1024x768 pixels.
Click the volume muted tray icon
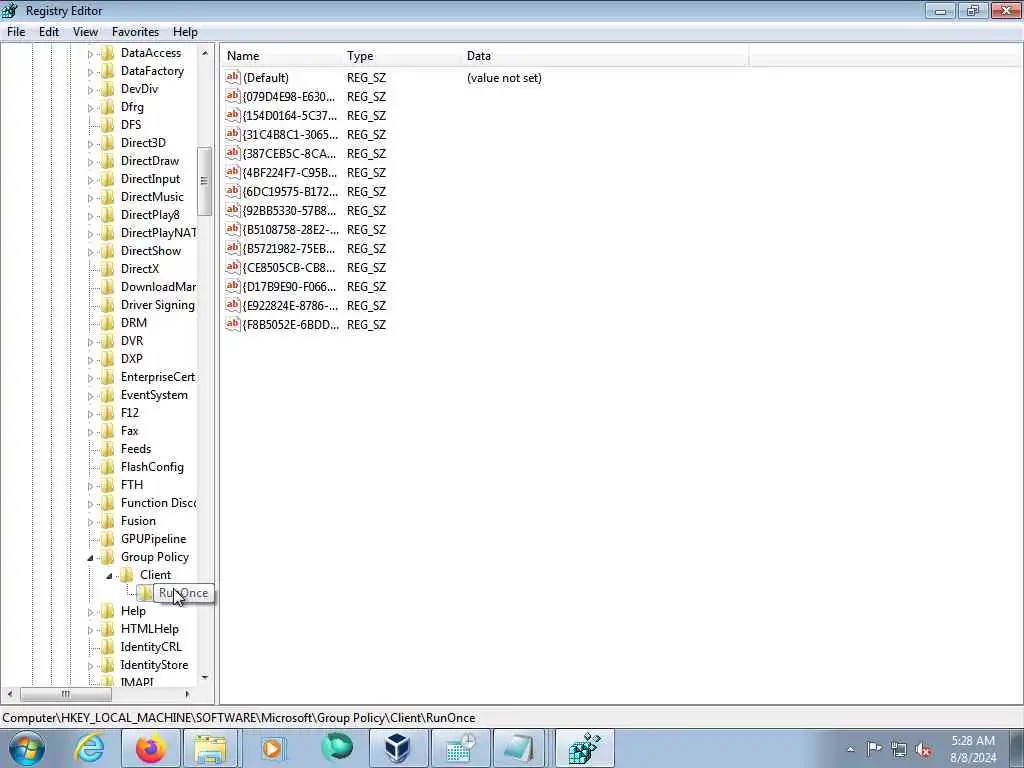click(x=923, y=750)
